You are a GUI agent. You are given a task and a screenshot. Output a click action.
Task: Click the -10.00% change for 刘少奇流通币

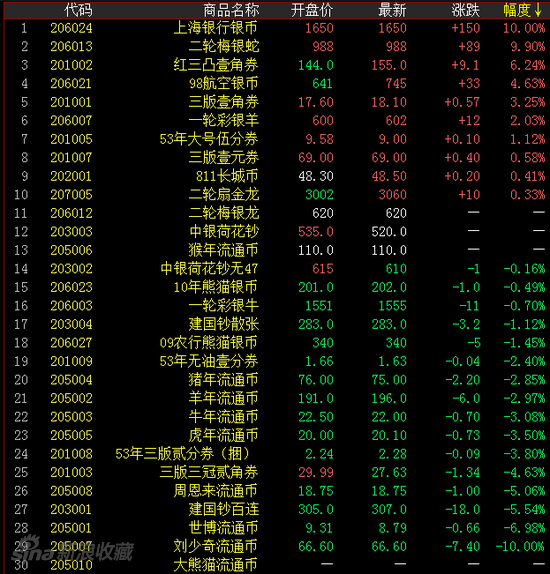point(520,547)
